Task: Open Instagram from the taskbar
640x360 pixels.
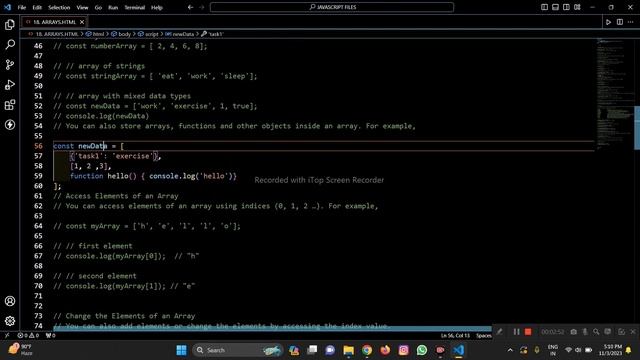Action: point(403,350)
